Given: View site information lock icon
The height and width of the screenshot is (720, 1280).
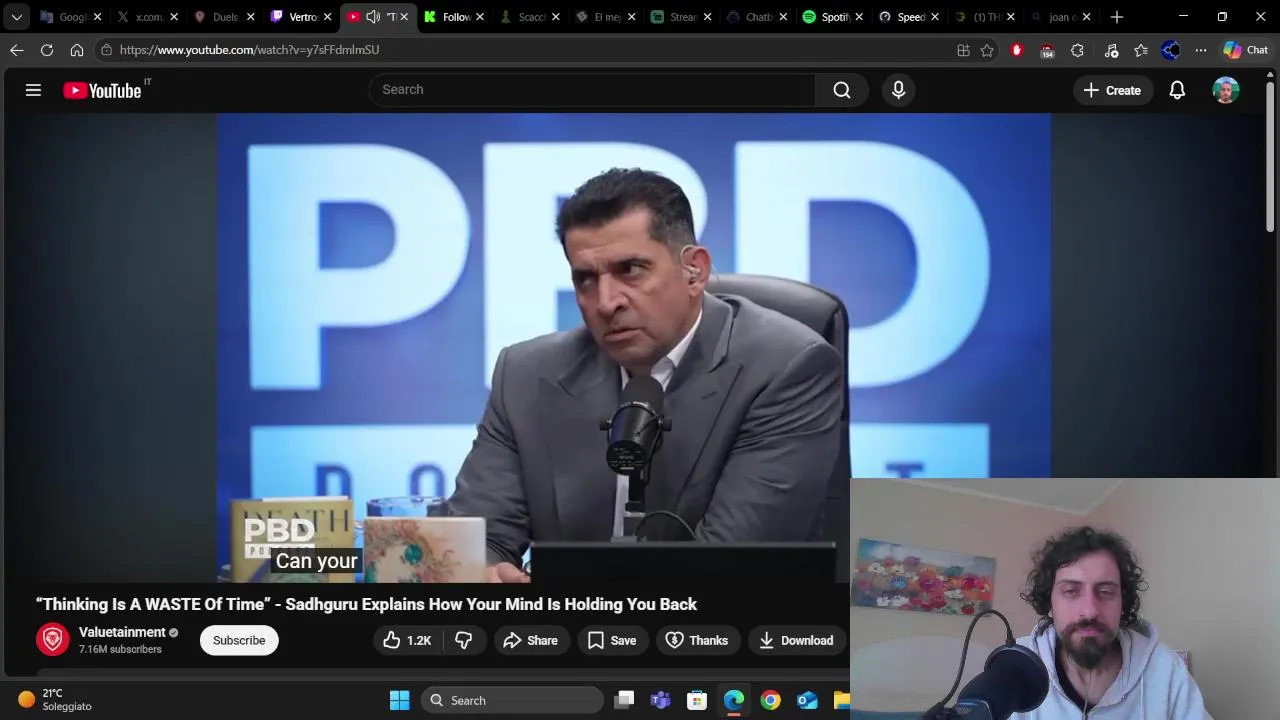Looking at the screenshot, I should point(107,50).
